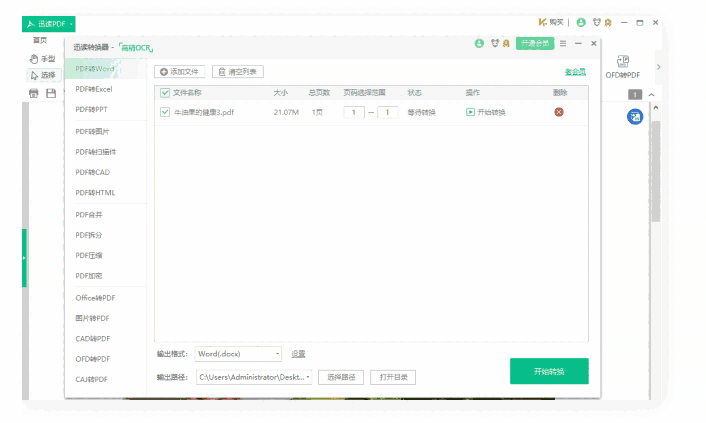Click the page number 1 indicator
Viewport: 706px width, 423px height.
click(635, 95)
